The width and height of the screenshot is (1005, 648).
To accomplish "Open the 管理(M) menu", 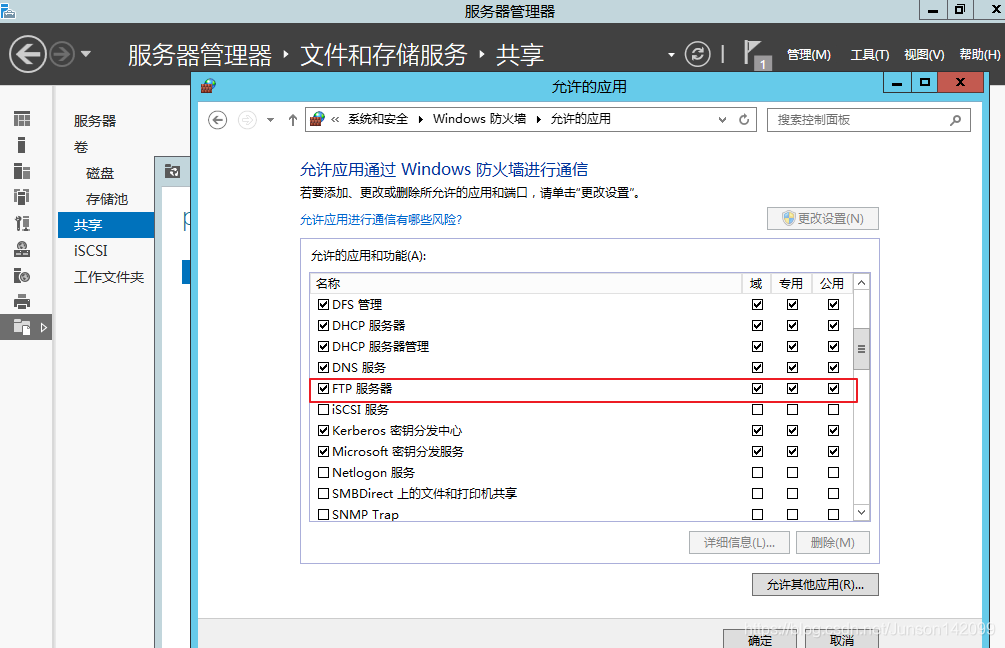I will pos(808,55).
